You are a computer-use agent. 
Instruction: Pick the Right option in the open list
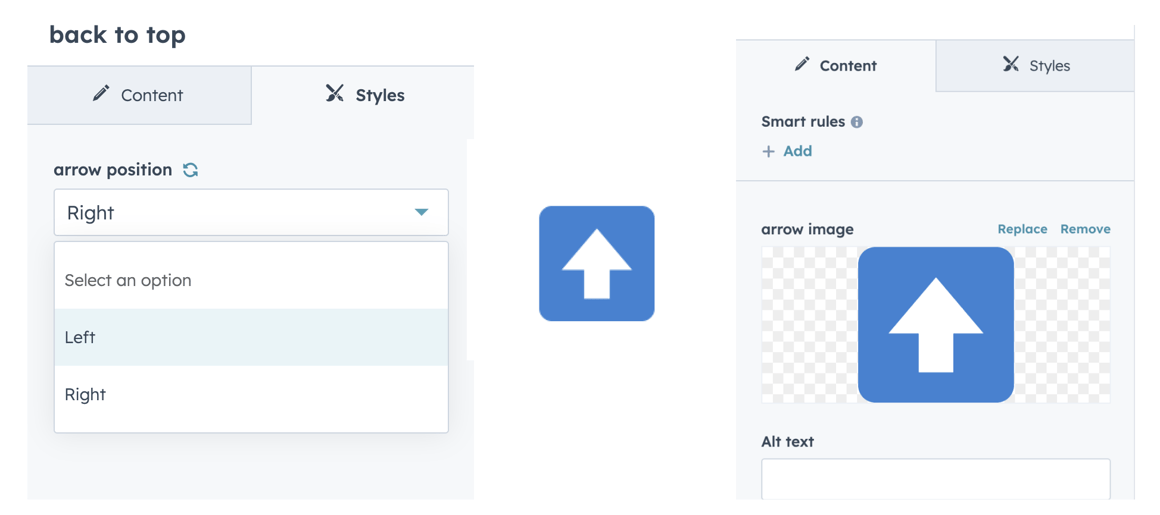point(250,394)
